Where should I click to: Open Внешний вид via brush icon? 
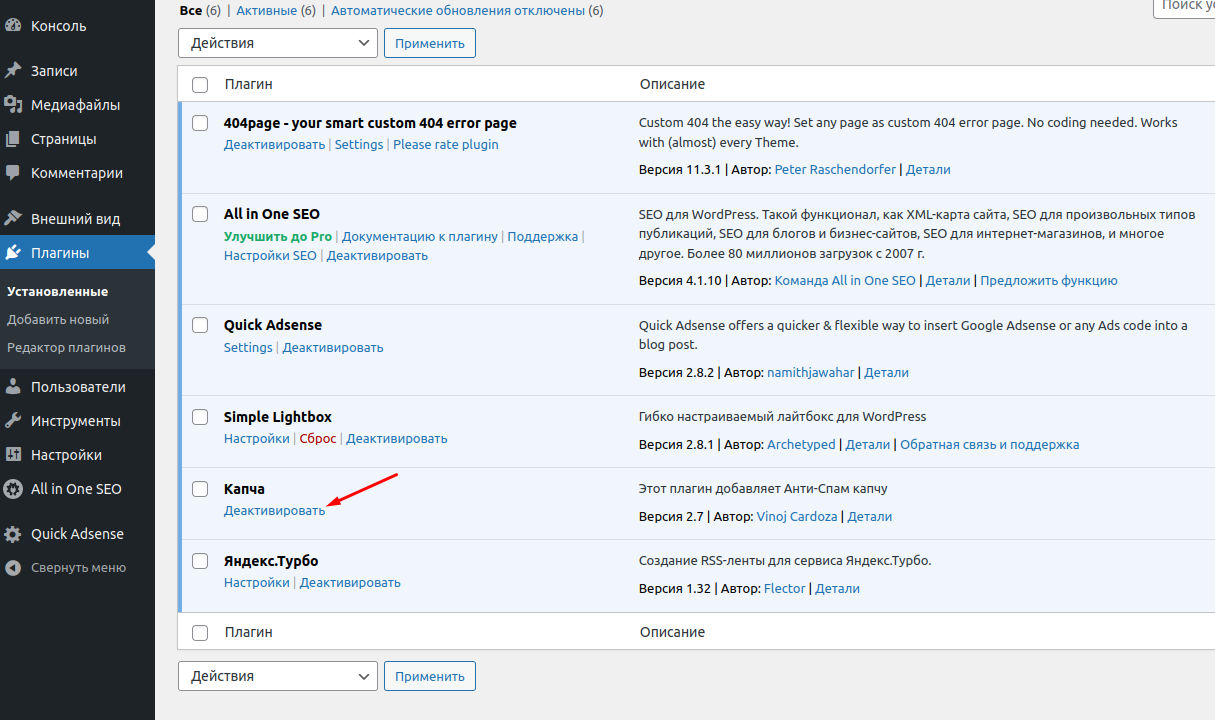click(13, 219)
